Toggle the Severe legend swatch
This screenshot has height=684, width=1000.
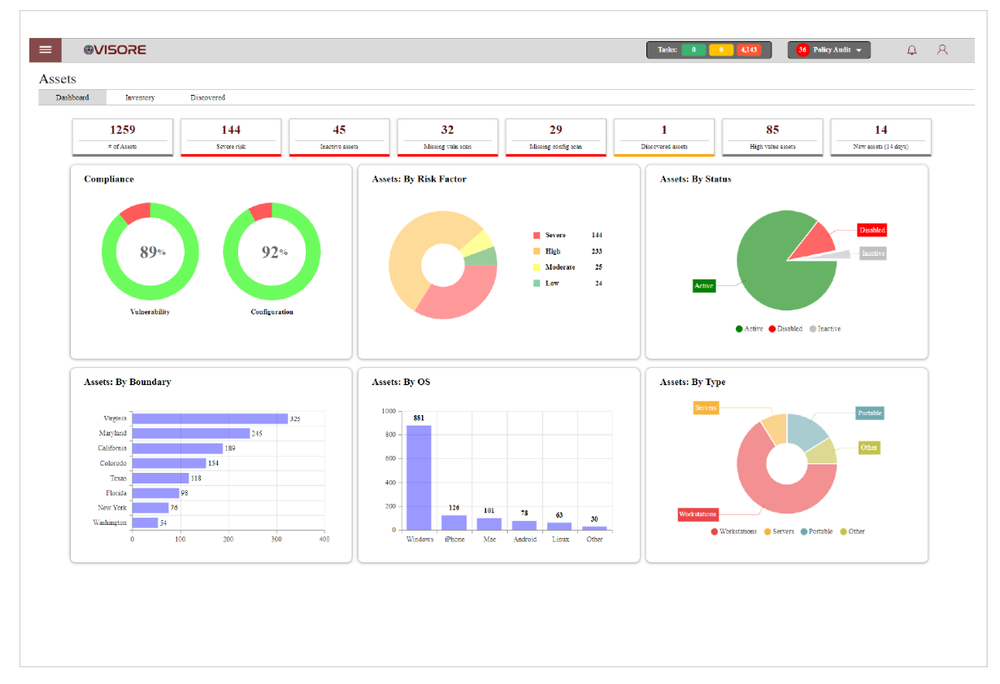point(537,235)
